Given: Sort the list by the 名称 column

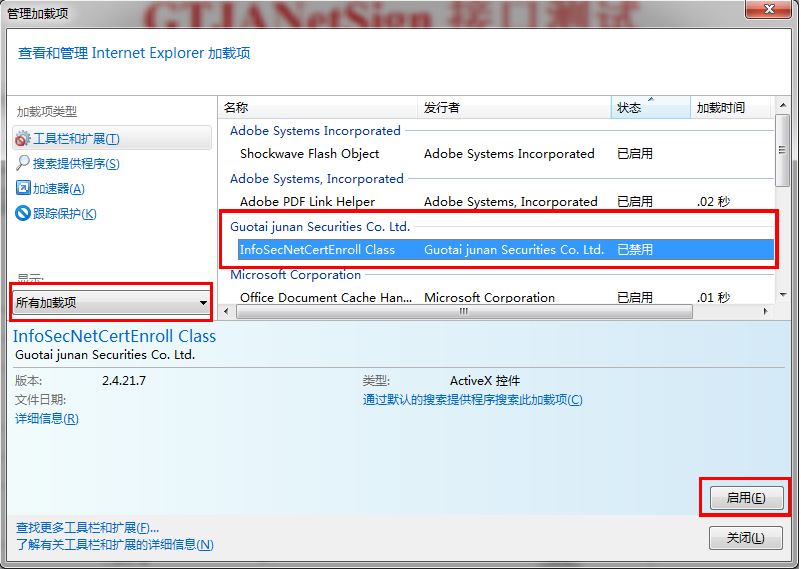Looking at the screenshot, I should (x=319, y=108).
